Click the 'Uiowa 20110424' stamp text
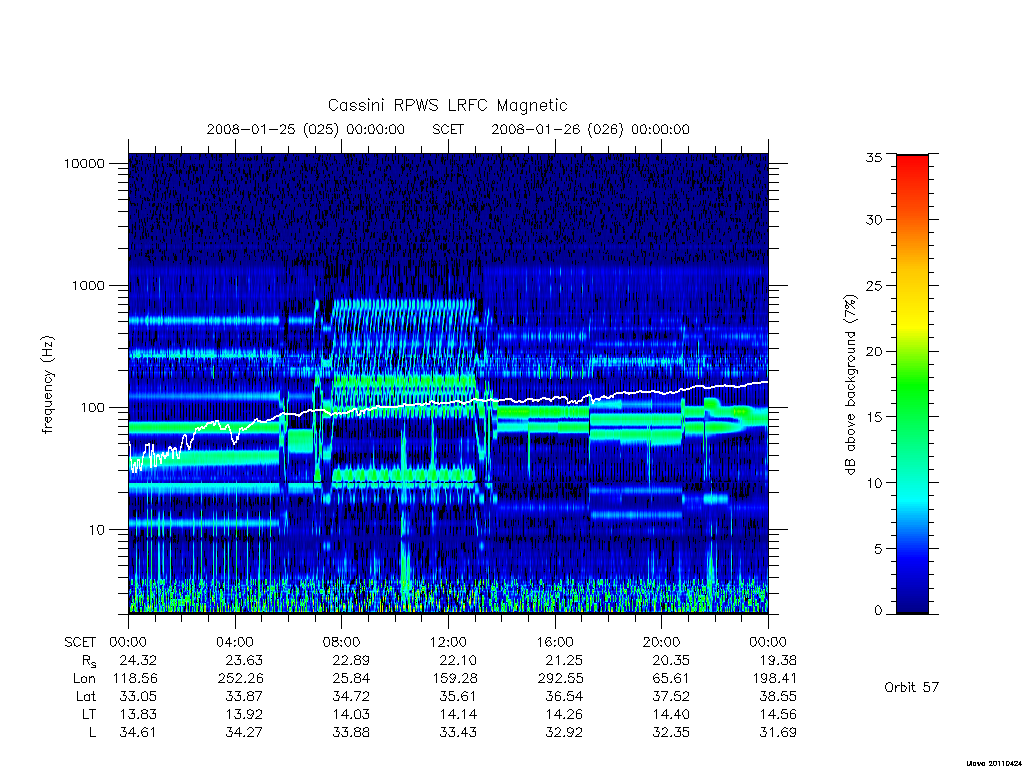Viewport: 1024px width, 768px height. pos(994,763)
